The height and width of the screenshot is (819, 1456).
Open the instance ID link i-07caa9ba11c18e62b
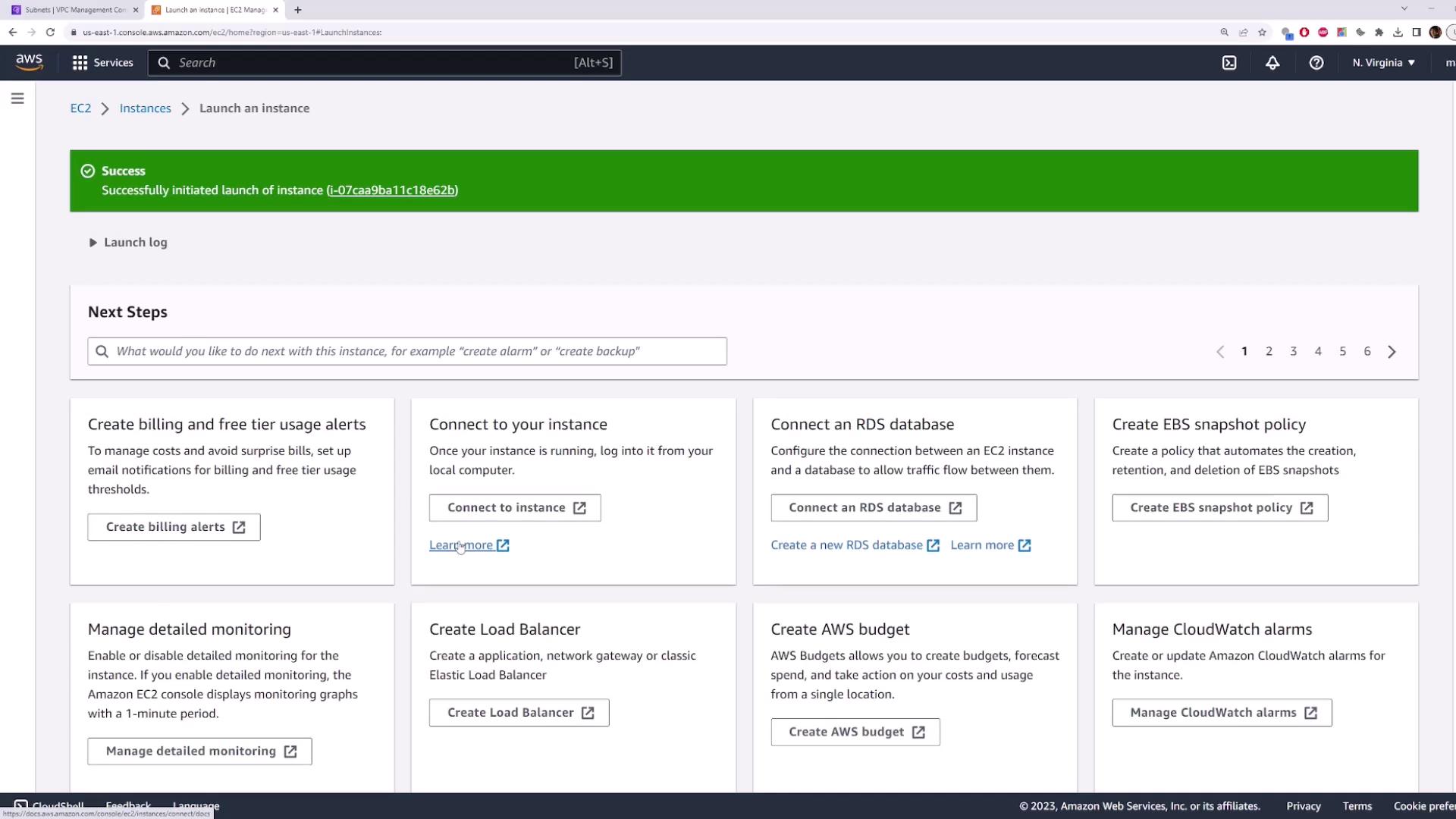click(391, 190)
